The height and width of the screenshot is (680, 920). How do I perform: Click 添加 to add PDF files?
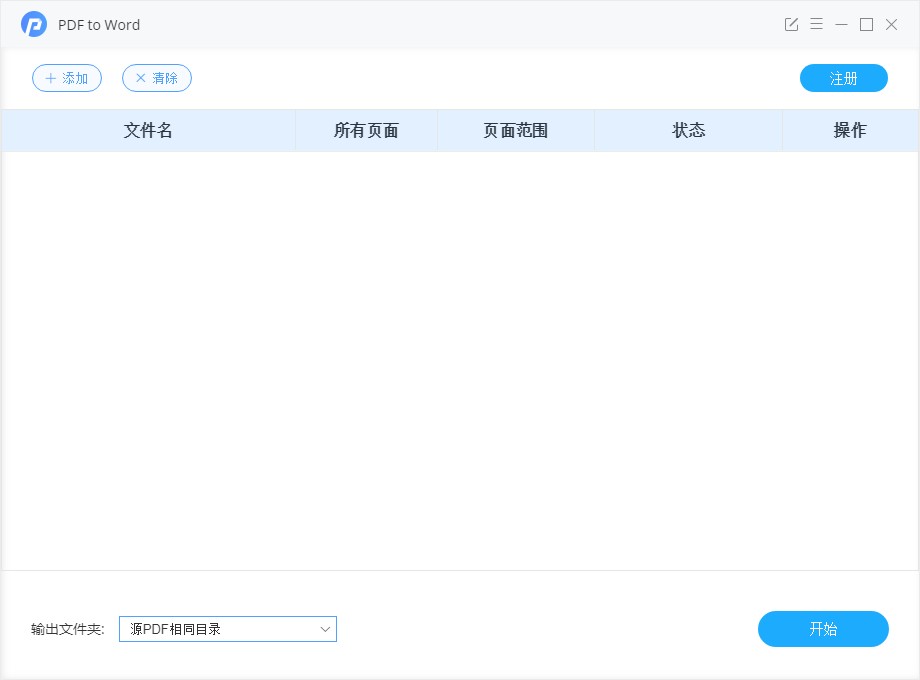(x=67, y=78)
